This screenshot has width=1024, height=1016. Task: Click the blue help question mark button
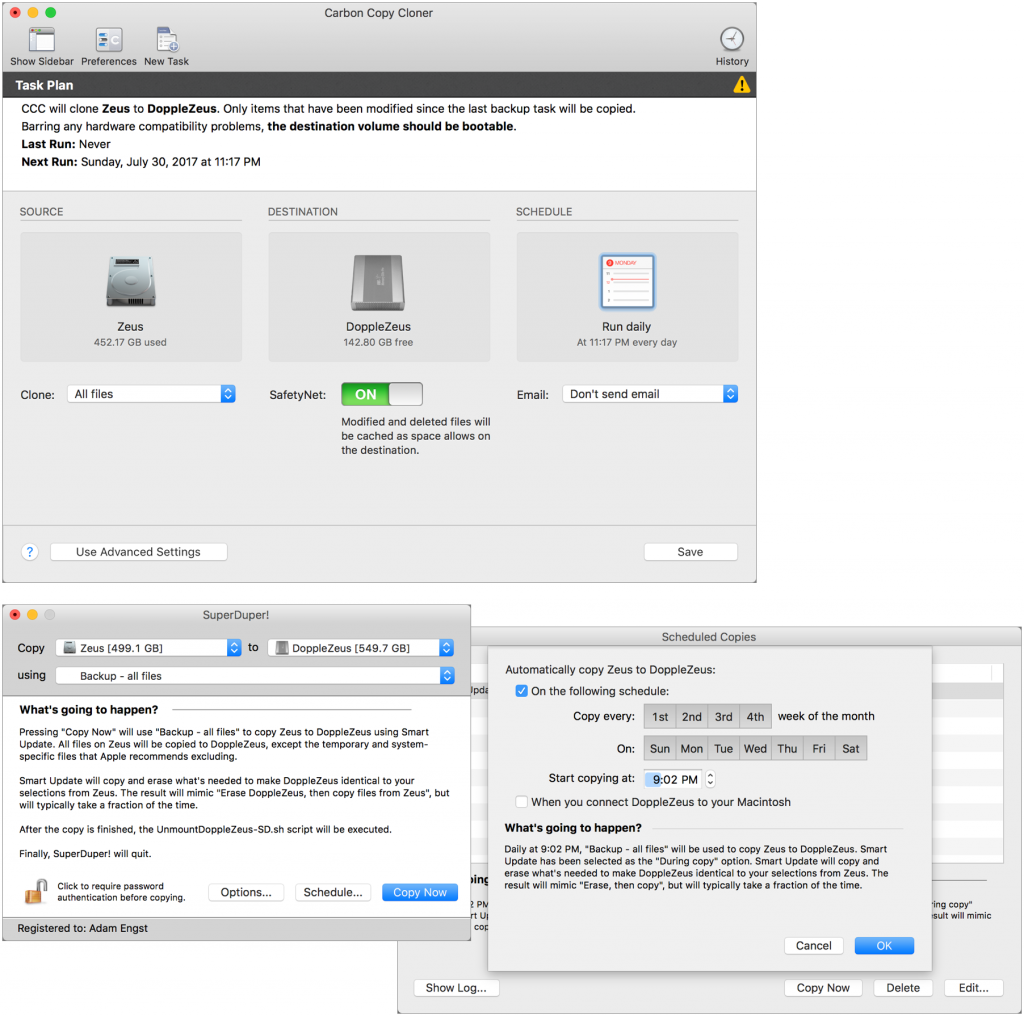(29, 552)
